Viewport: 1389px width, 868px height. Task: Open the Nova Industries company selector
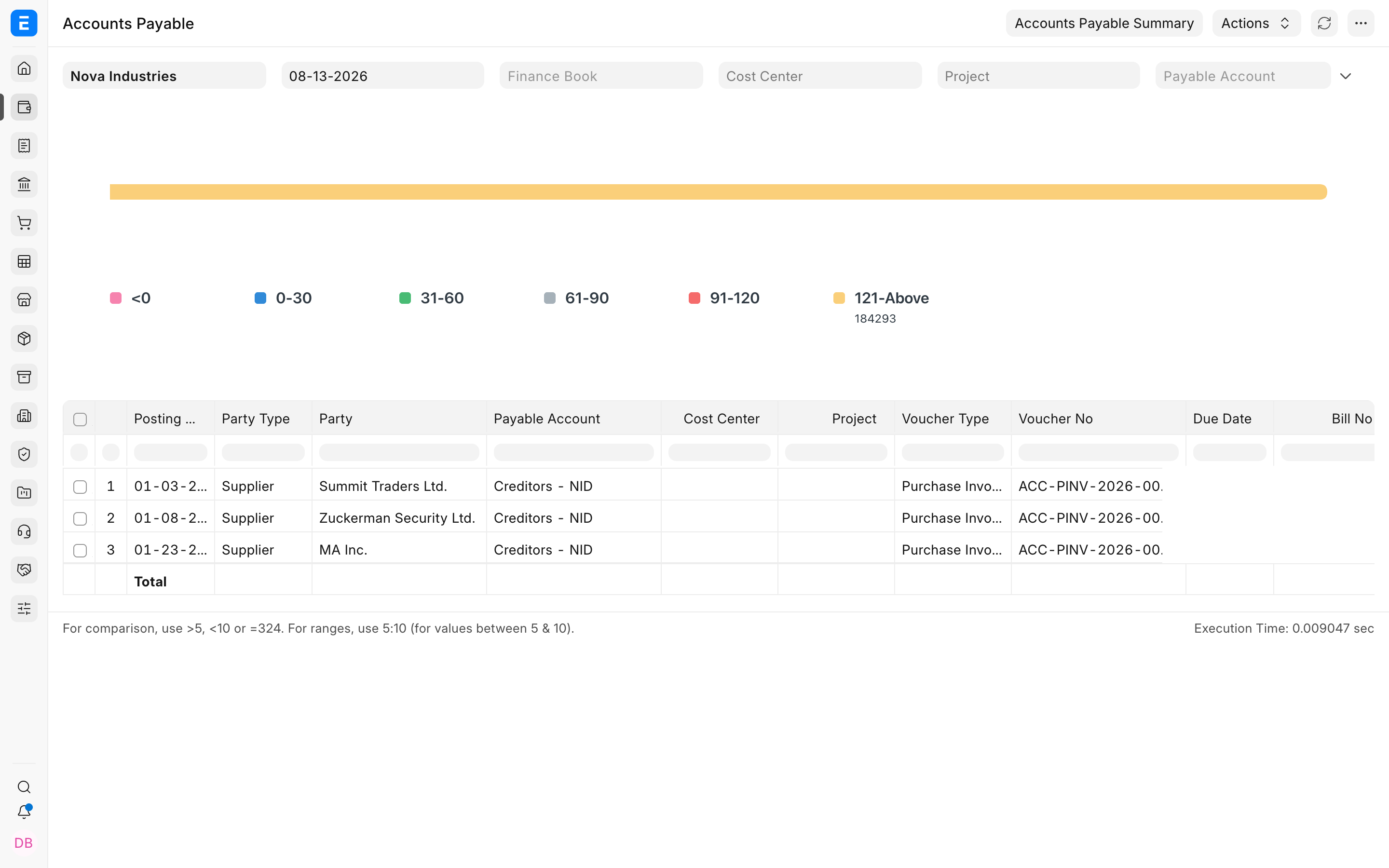(164, 76)
